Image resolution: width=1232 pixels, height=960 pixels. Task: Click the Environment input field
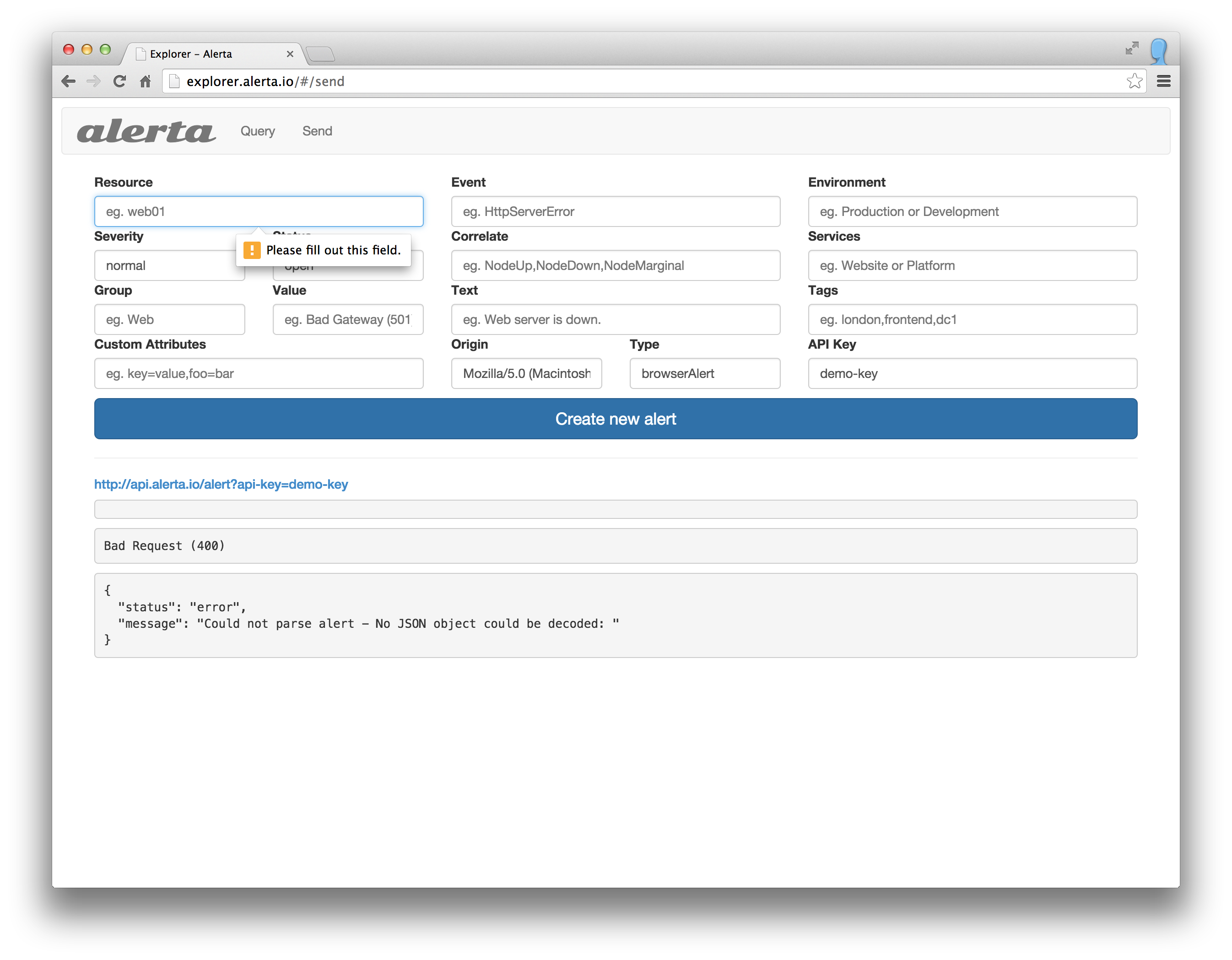[x=972, y=211]
